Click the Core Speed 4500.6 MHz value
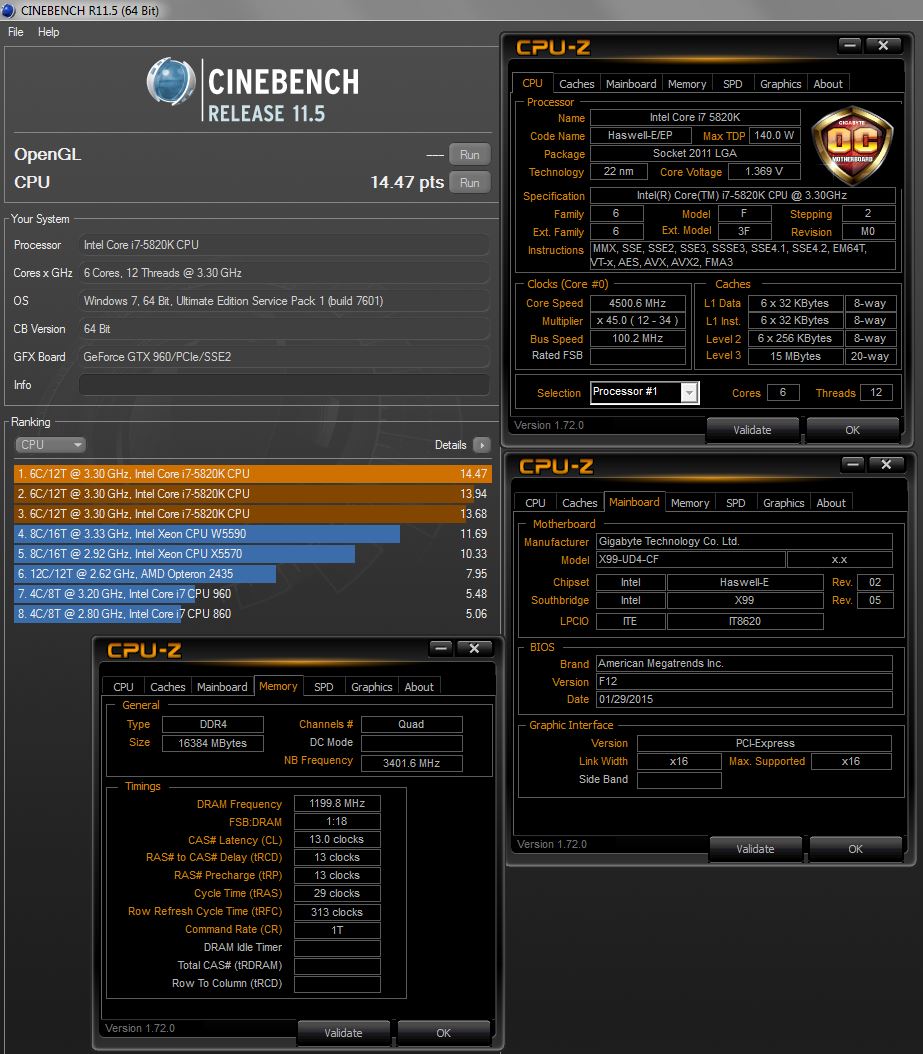Screen dimensions: 923x1054 [x=637, y=303]
